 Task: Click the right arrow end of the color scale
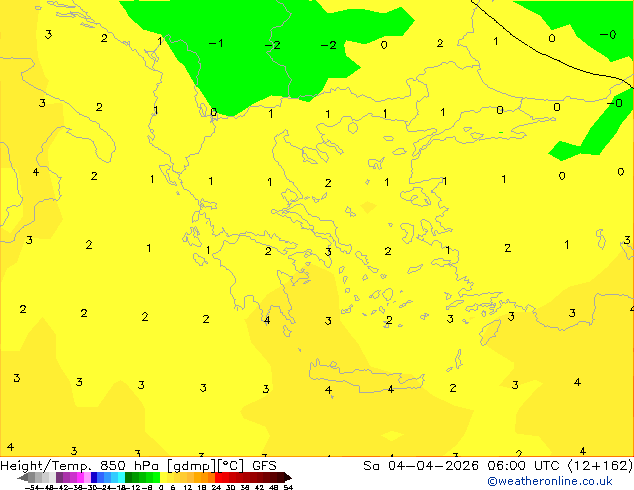point(287,477)
